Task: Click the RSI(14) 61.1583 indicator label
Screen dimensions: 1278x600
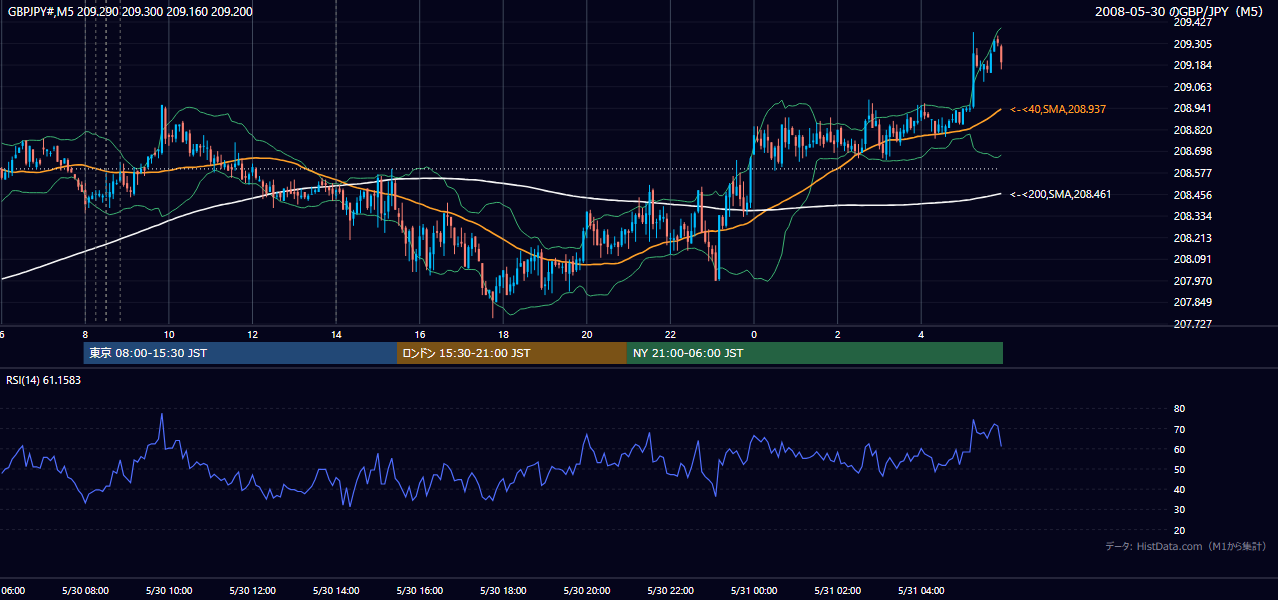Action: [x=44, y=380]
